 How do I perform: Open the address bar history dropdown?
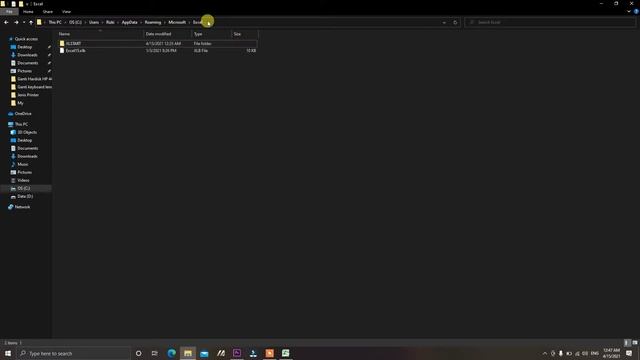pos(444,22)
